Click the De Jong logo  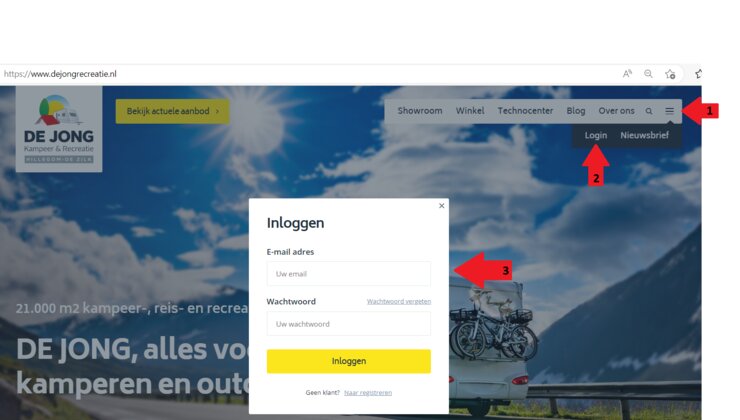pos(59,129)
